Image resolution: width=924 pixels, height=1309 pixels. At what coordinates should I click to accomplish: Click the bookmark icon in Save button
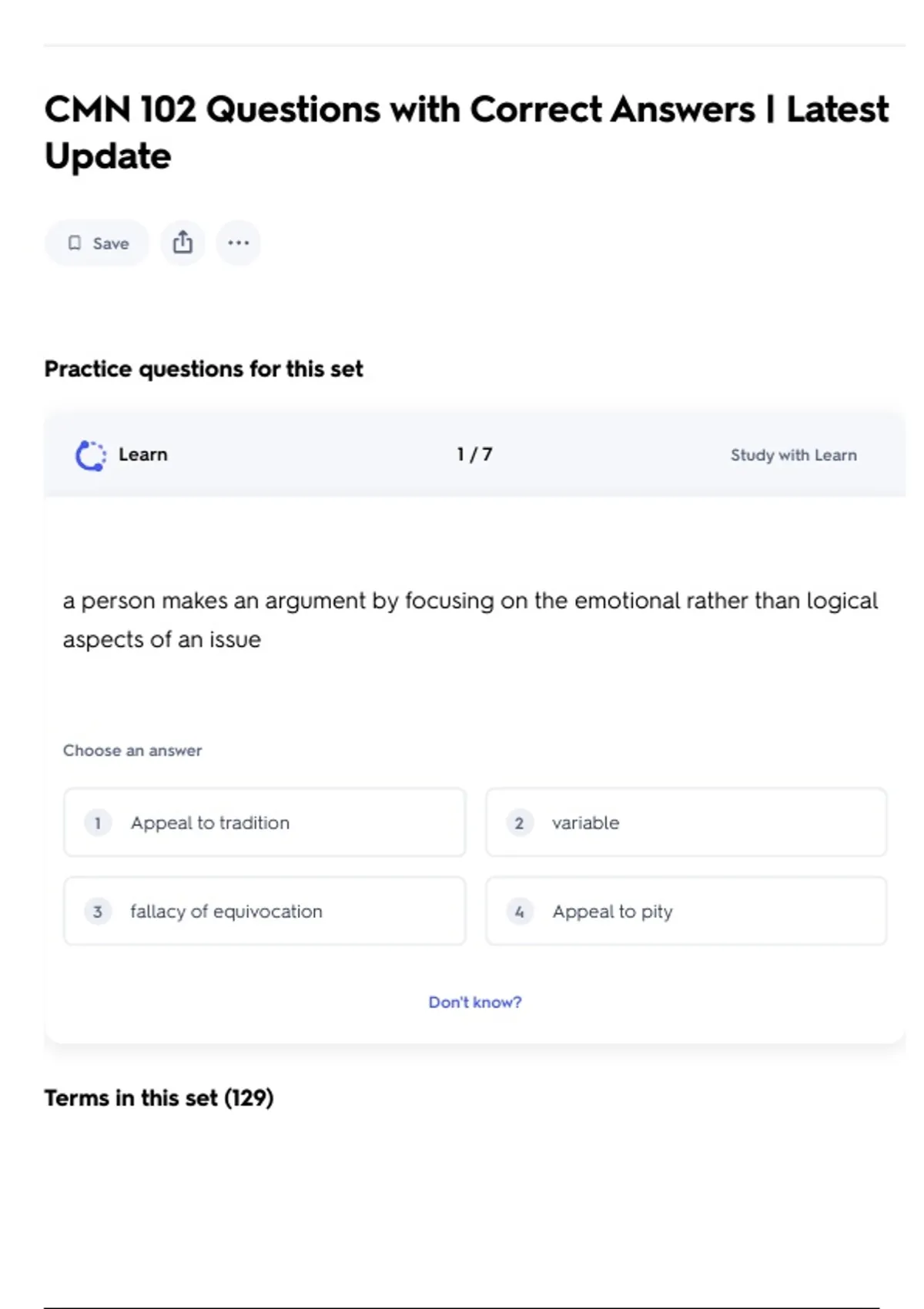(75, 243)
